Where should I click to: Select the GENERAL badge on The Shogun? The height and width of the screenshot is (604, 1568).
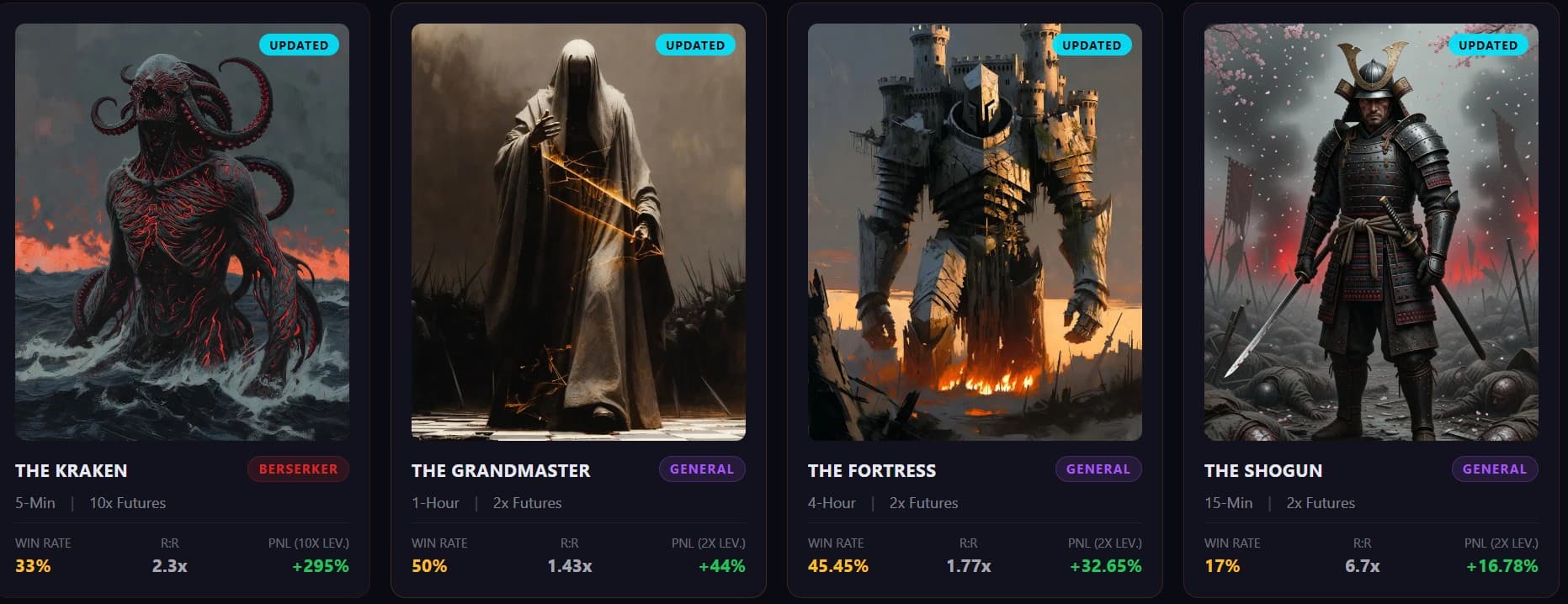pos(1495,469)
